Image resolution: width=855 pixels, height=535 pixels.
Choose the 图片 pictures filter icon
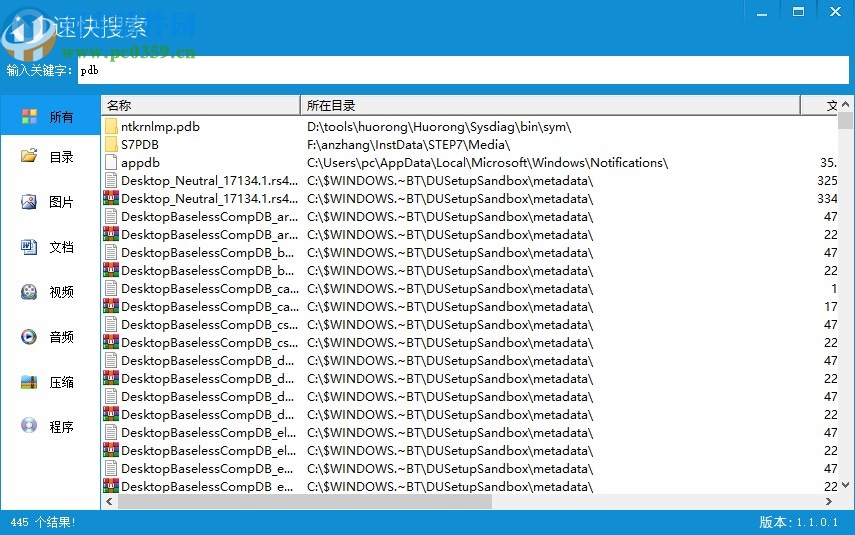[x=29, y=202]
